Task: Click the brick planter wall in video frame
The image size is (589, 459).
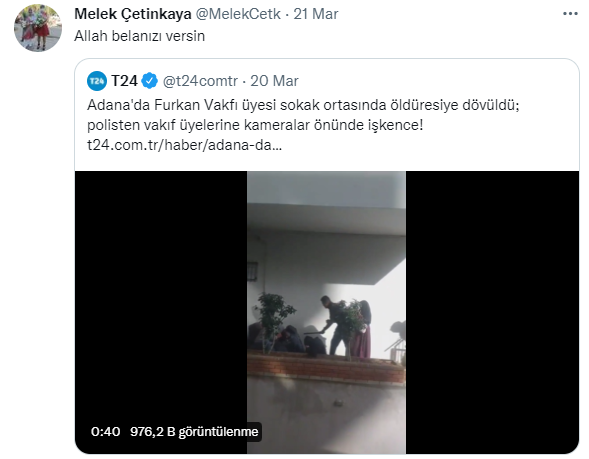Action: pyautogui.click(x=326, y=366)
